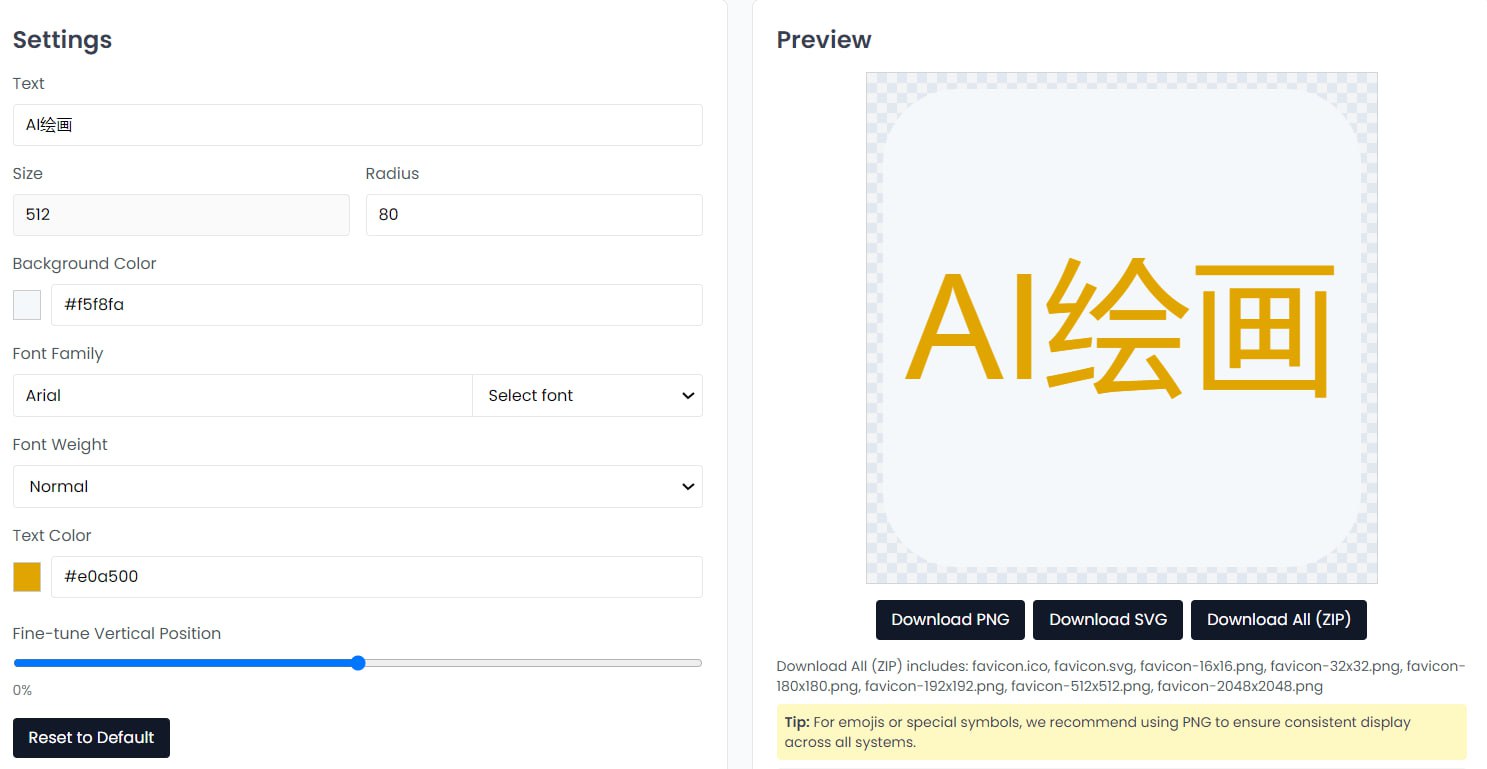Click the Background Color label
The height and width of the screenshot is (769, 1487).
pos(85,264)
